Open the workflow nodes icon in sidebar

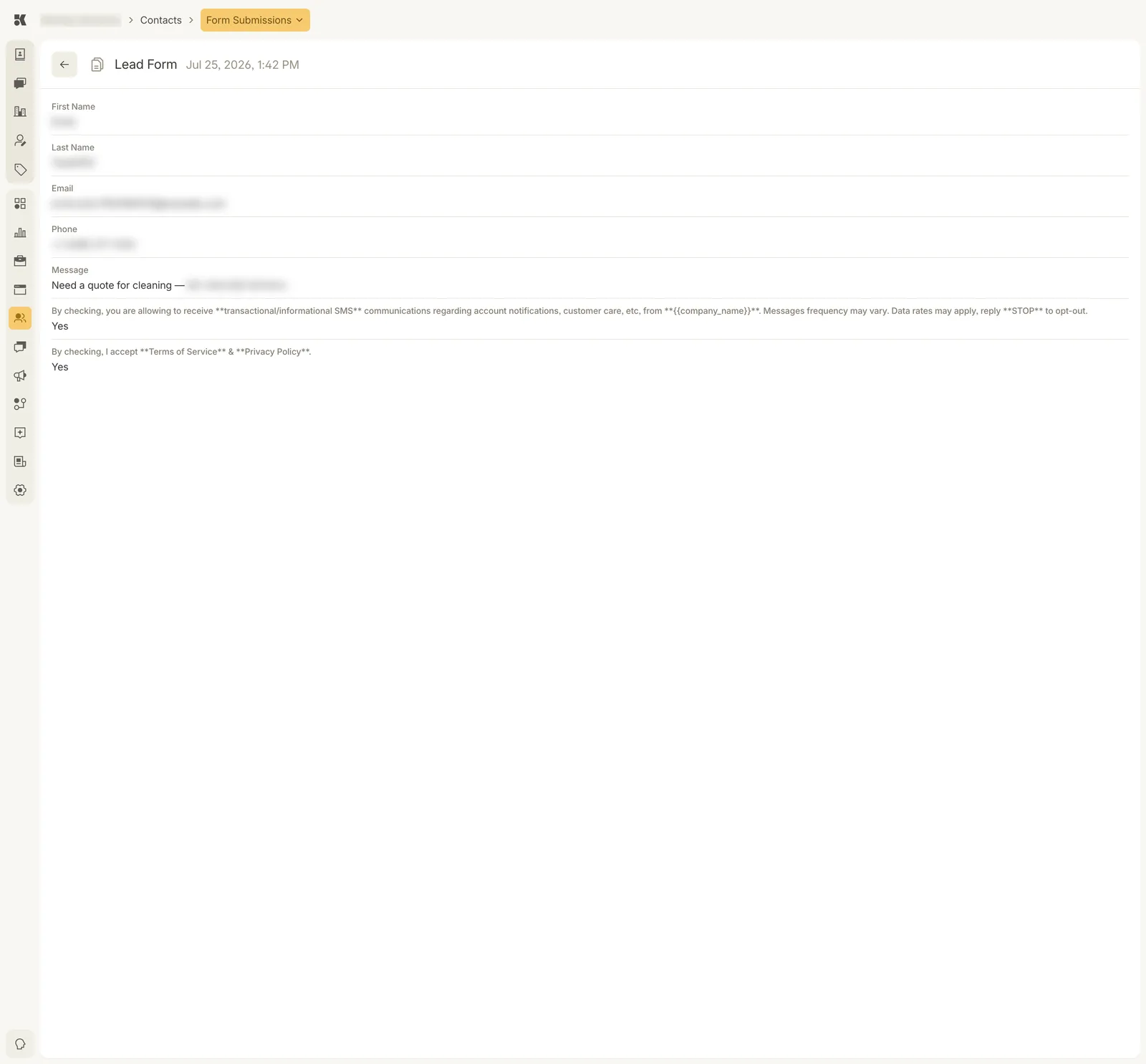[x=20, y=404]
